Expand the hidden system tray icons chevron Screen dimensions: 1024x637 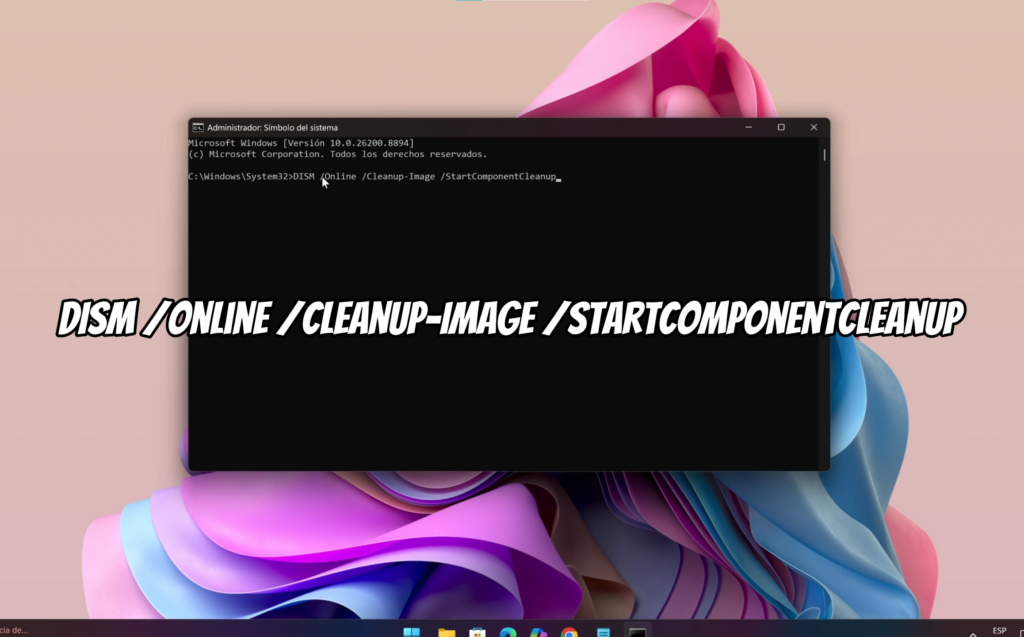tap(973, 633)
